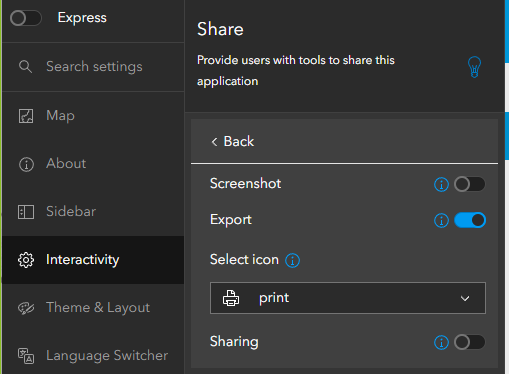Show info for Sharing option
The image size is (509, 374).
click(441, 342)
